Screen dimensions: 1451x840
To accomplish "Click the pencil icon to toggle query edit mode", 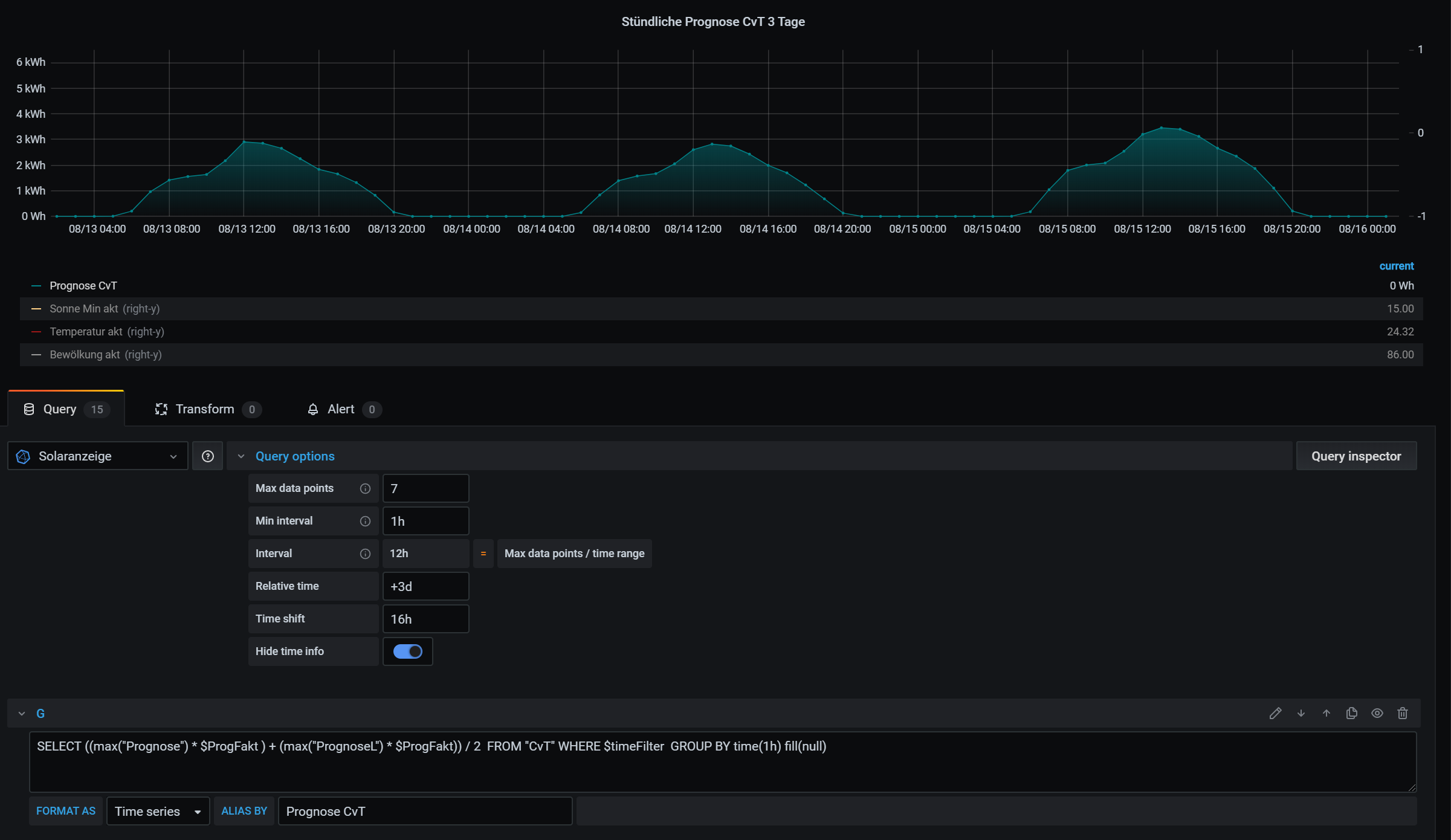I will tap(1275, 714).
